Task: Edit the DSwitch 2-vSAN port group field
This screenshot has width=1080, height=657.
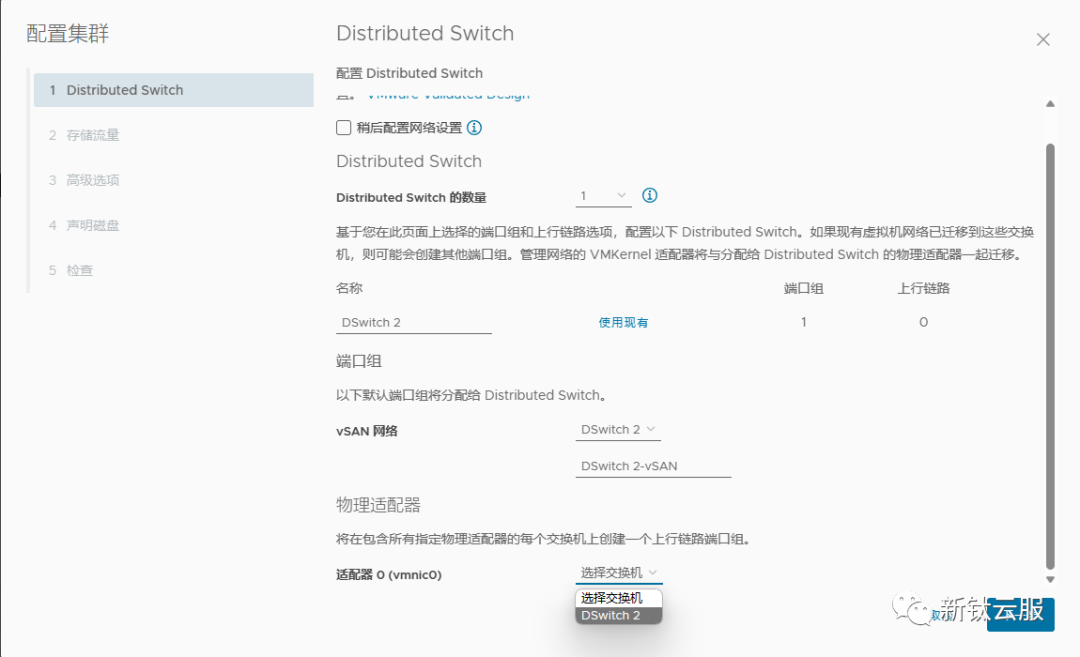Action: click(653, 466)
